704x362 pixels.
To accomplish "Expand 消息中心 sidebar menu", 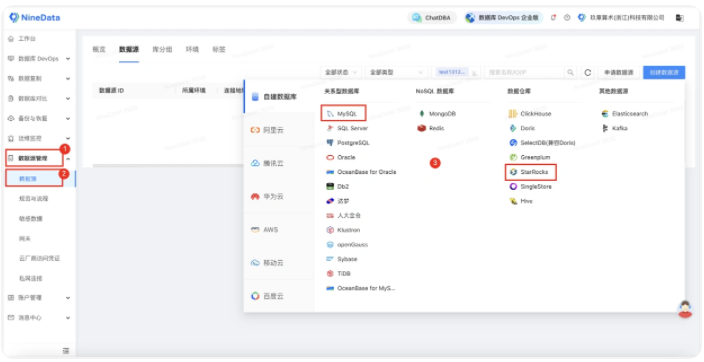I will tap(40, 318).
